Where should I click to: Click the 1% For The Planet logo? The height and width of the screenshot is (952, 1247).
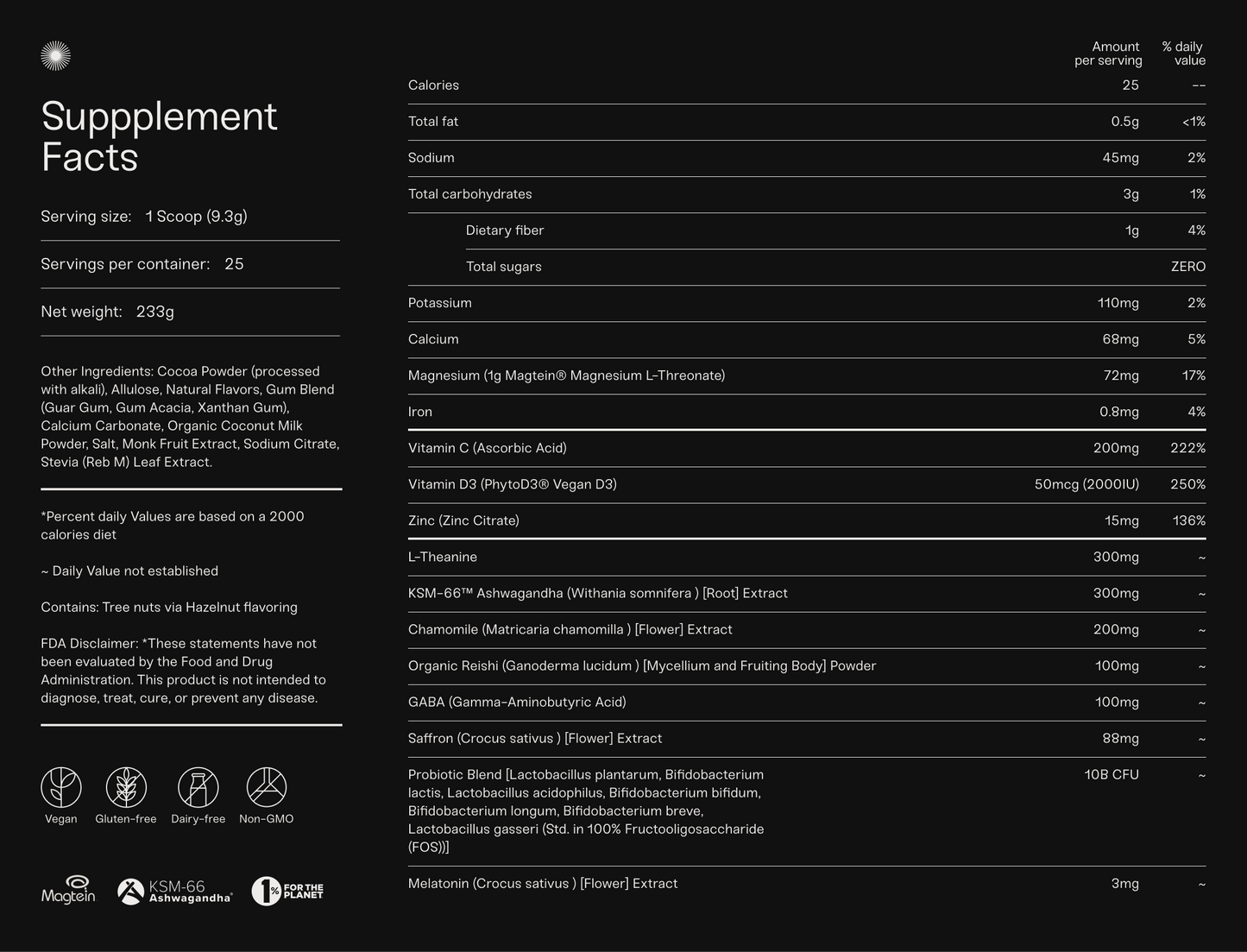(287, 891)
